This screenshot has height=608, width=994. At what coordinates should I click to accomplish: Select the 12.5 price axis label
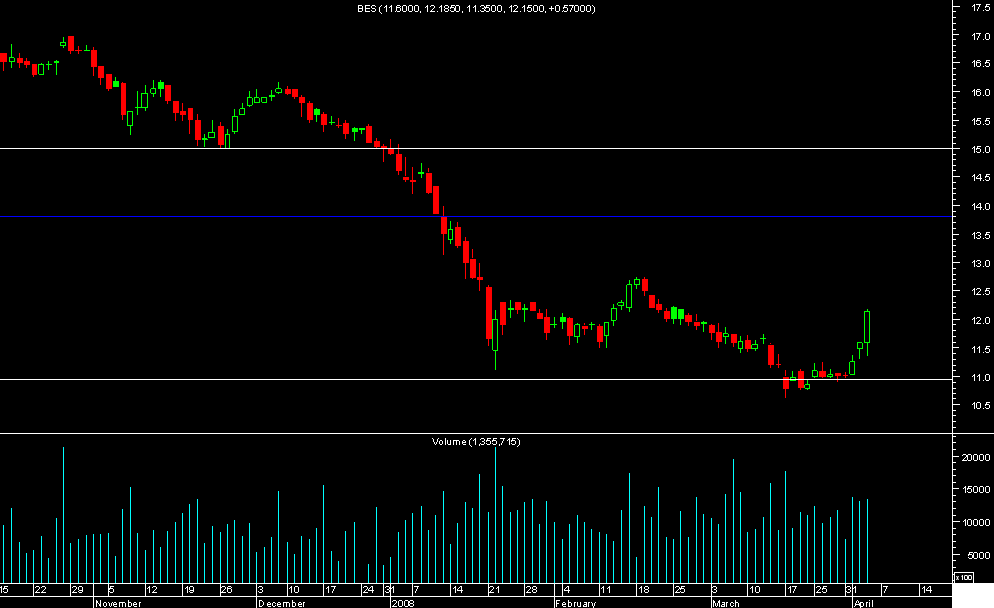981,292
